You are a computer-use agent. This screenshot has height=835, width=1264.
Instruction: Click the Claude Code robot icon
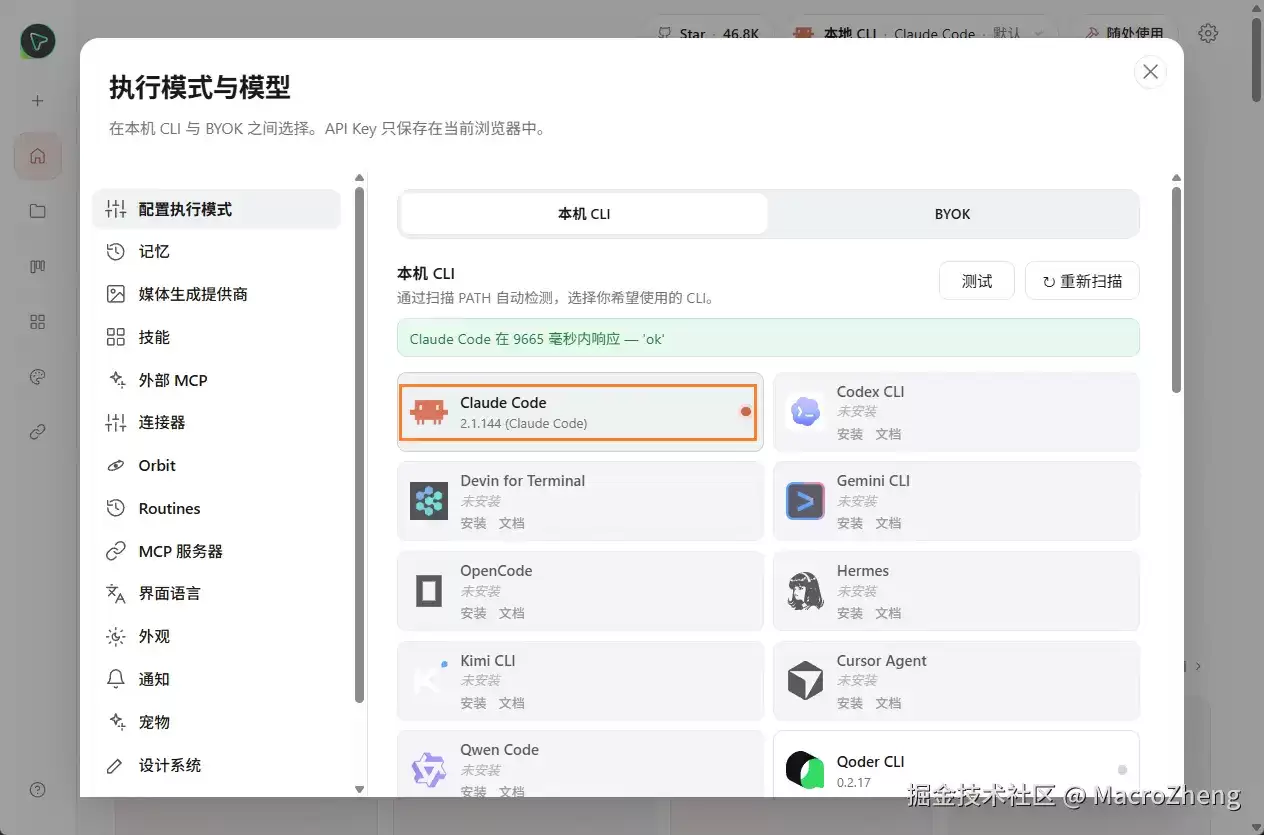[429, 412]
